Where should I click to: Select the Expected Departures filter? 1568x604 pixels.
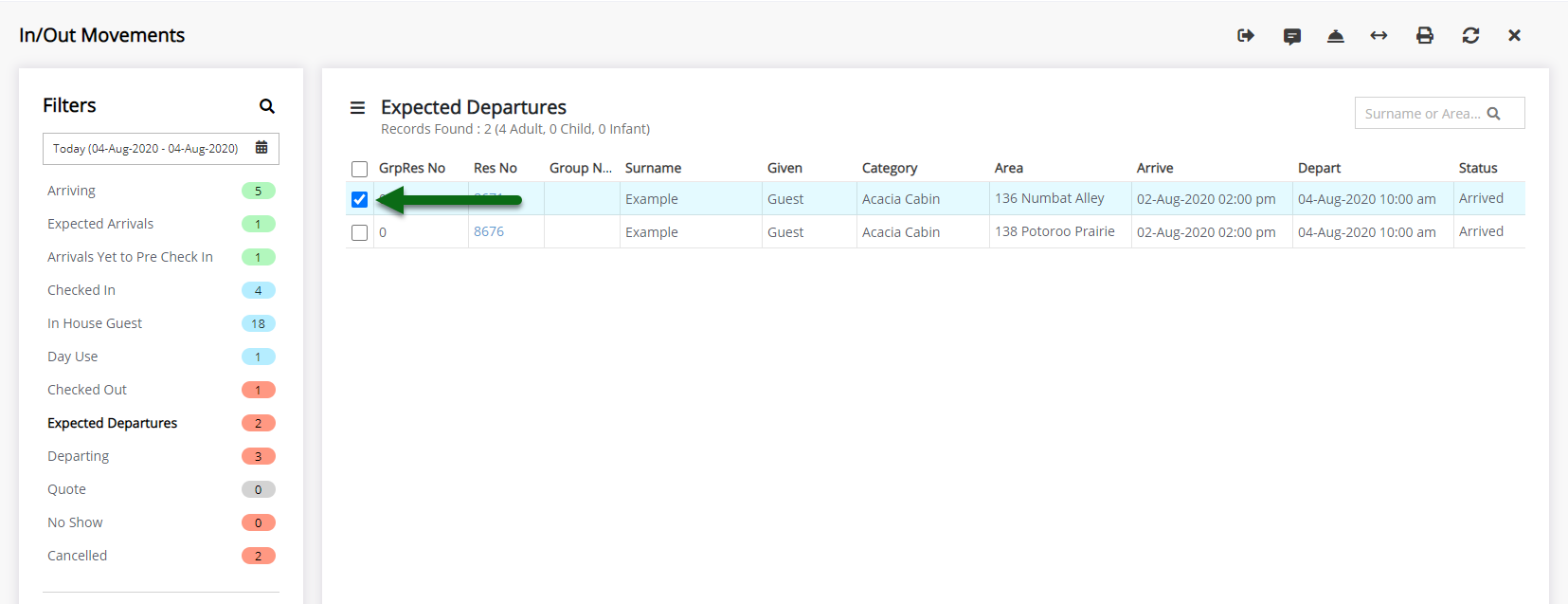[112, 423]
